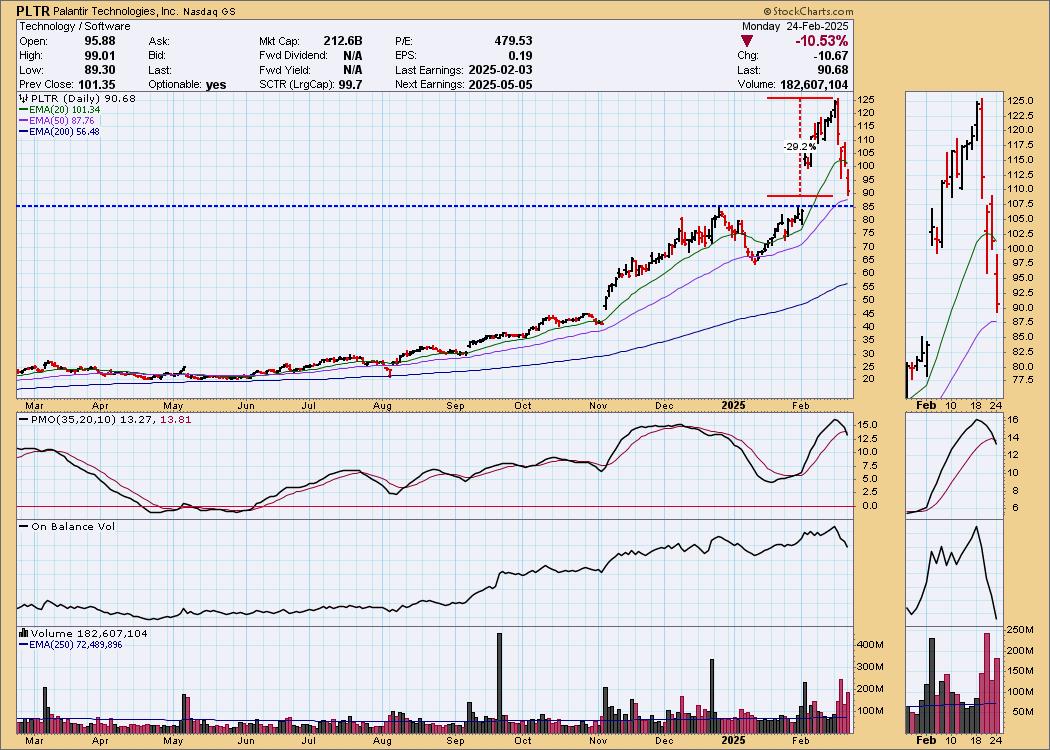Click the red horizontal zero line in PMO panel
Screen dimensions: 1050x750
point(435,506)
